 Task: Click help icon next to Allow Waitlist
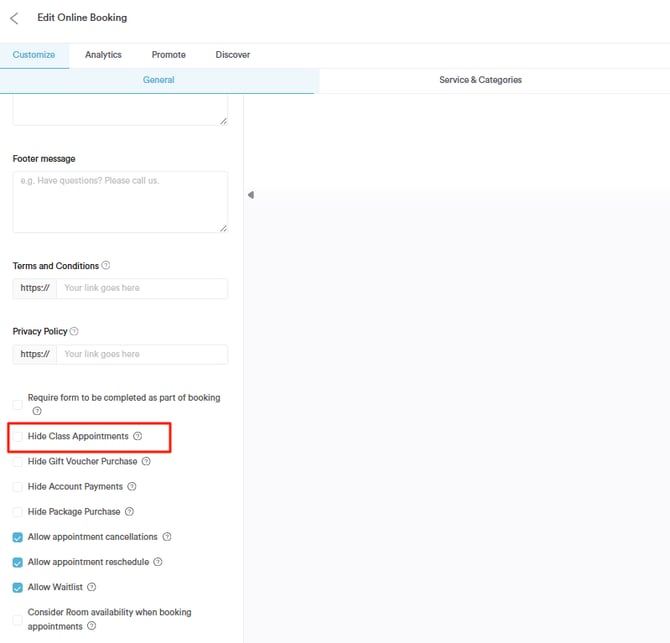point(91,587)
